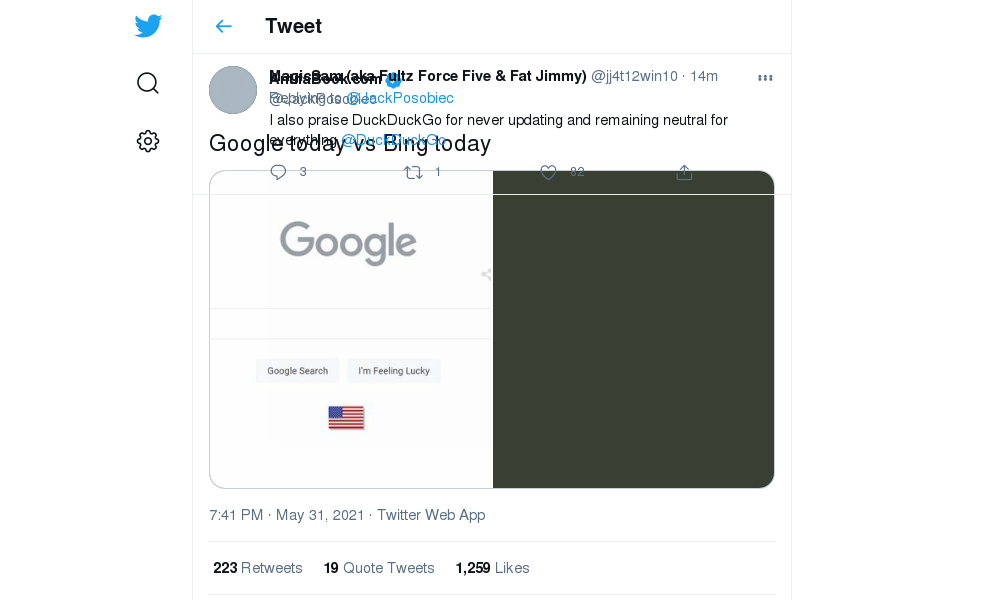
Task: View the 223 Retweets list
Action: [258, 568]
